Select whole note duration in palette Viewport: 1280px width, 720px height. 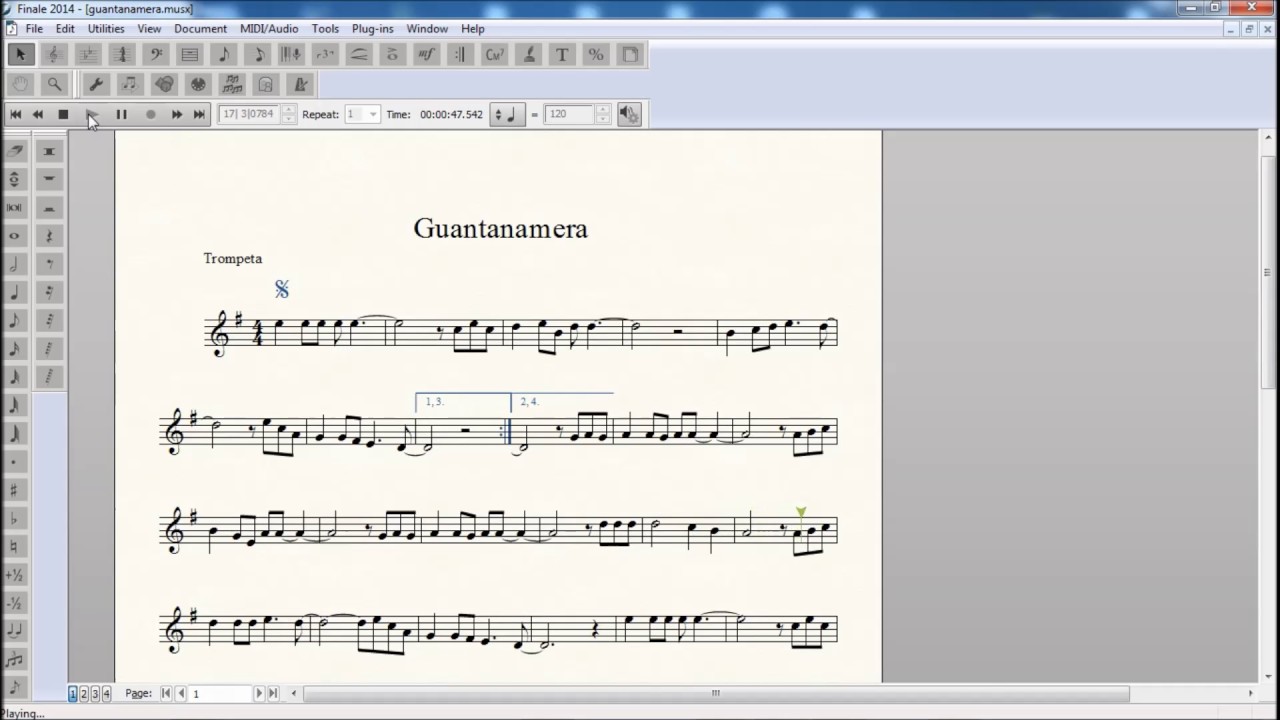pos(15,236)
